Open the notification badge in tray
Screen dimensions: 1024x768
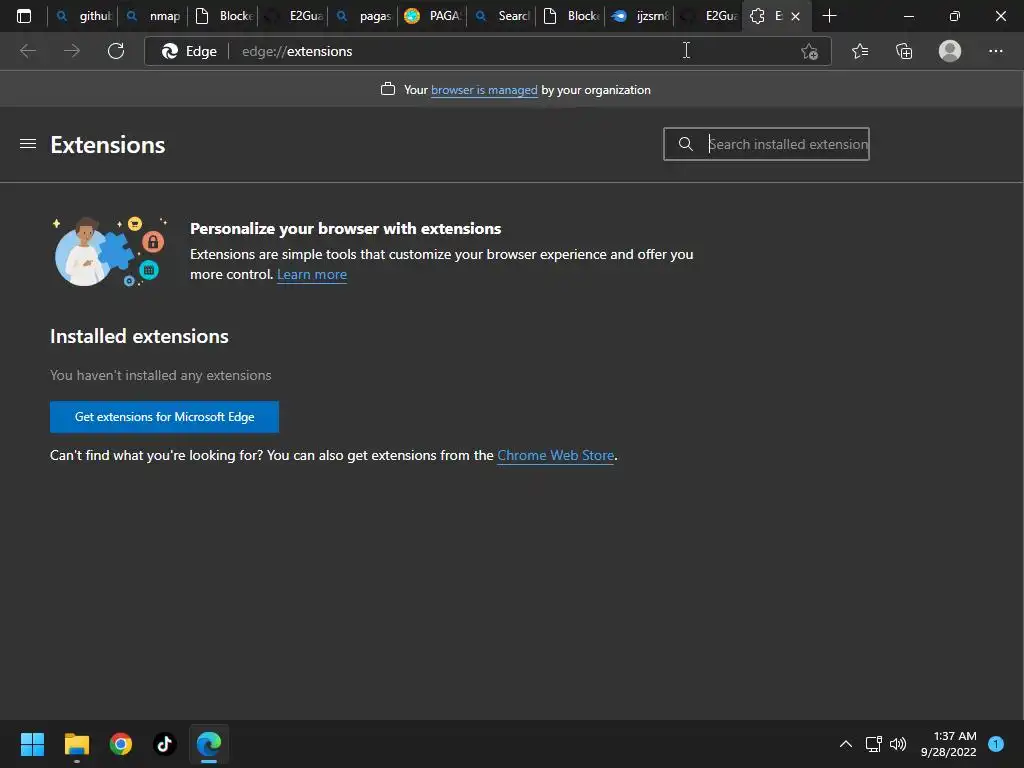996,744
